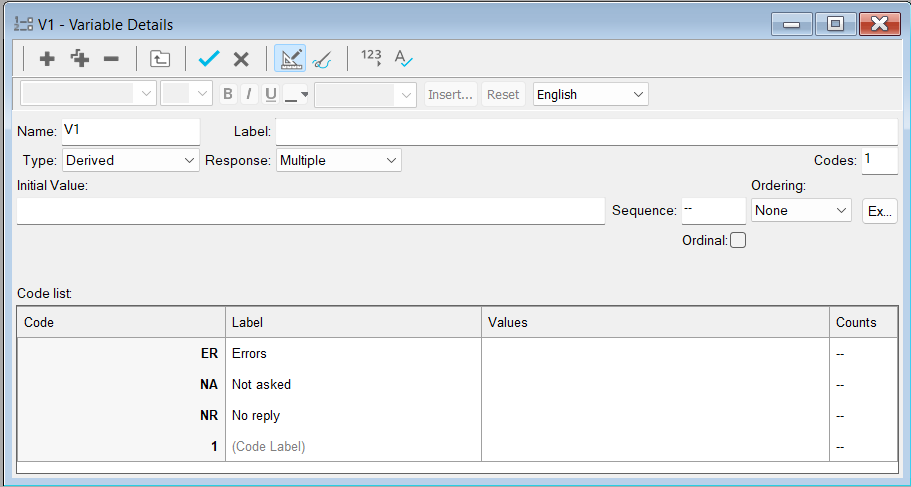911x487 pixels.
Task: Select the Errors label cell
Action: (x=353, y=353)
